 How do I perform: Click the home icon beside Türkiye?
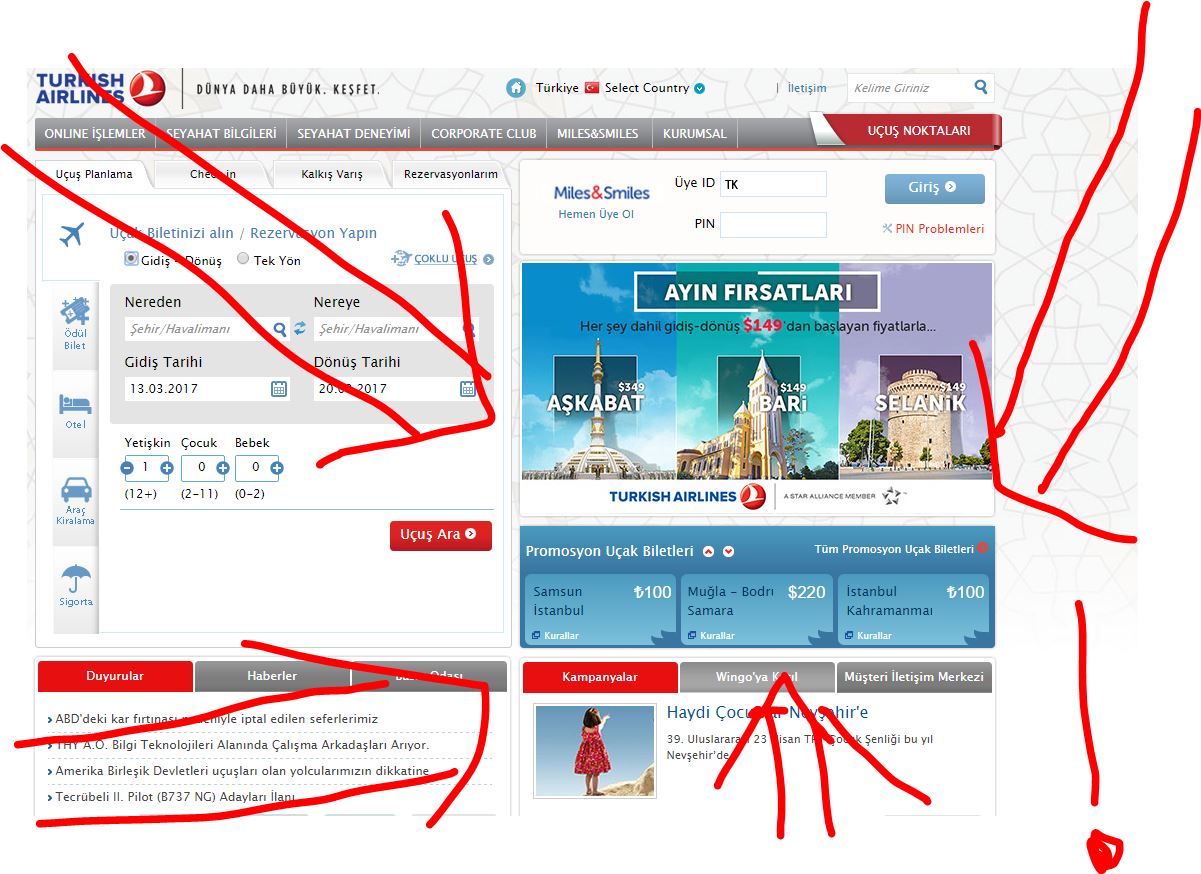[x=516, y=88]
